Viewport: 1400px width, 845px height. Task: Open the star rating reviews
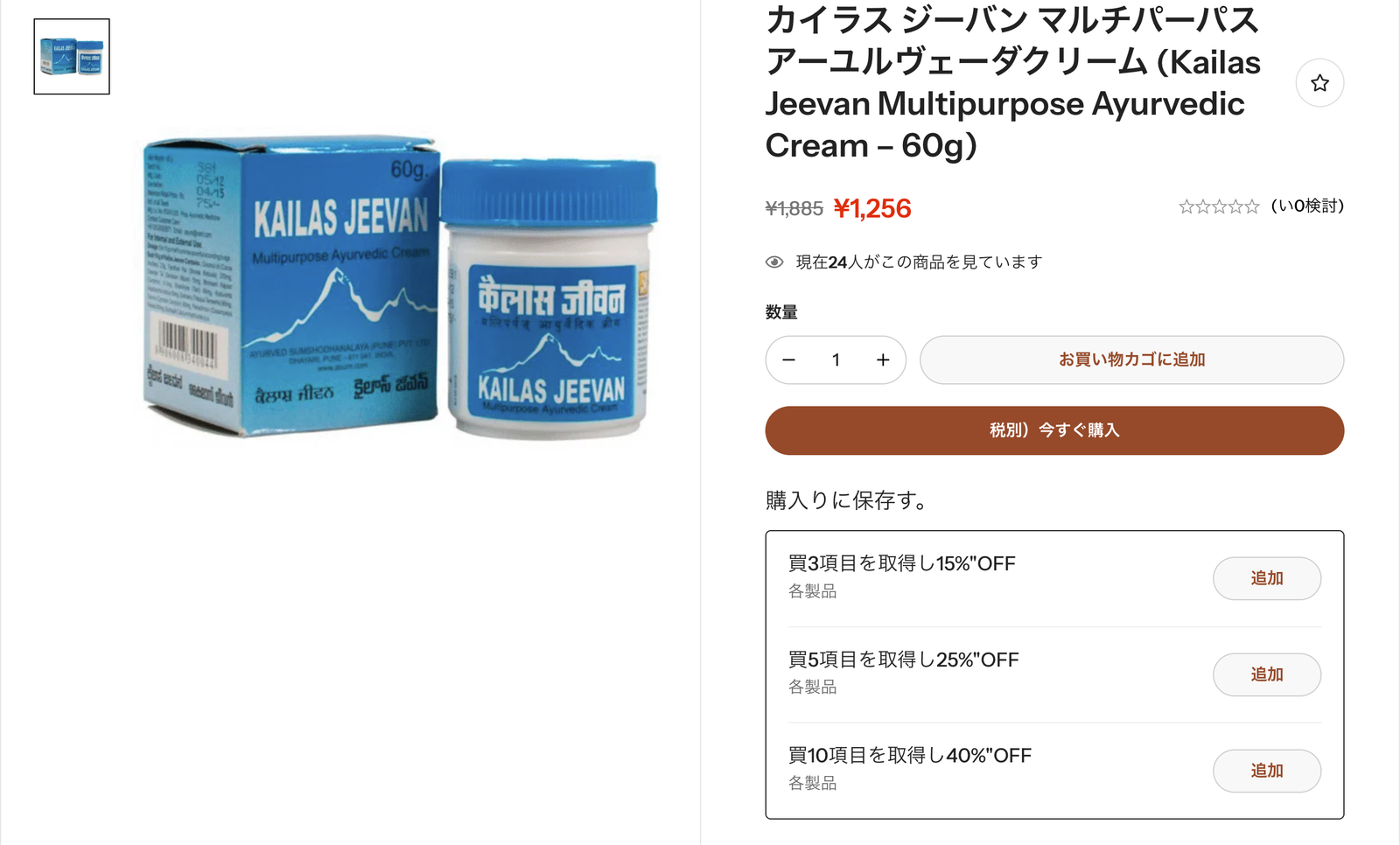1219,206
